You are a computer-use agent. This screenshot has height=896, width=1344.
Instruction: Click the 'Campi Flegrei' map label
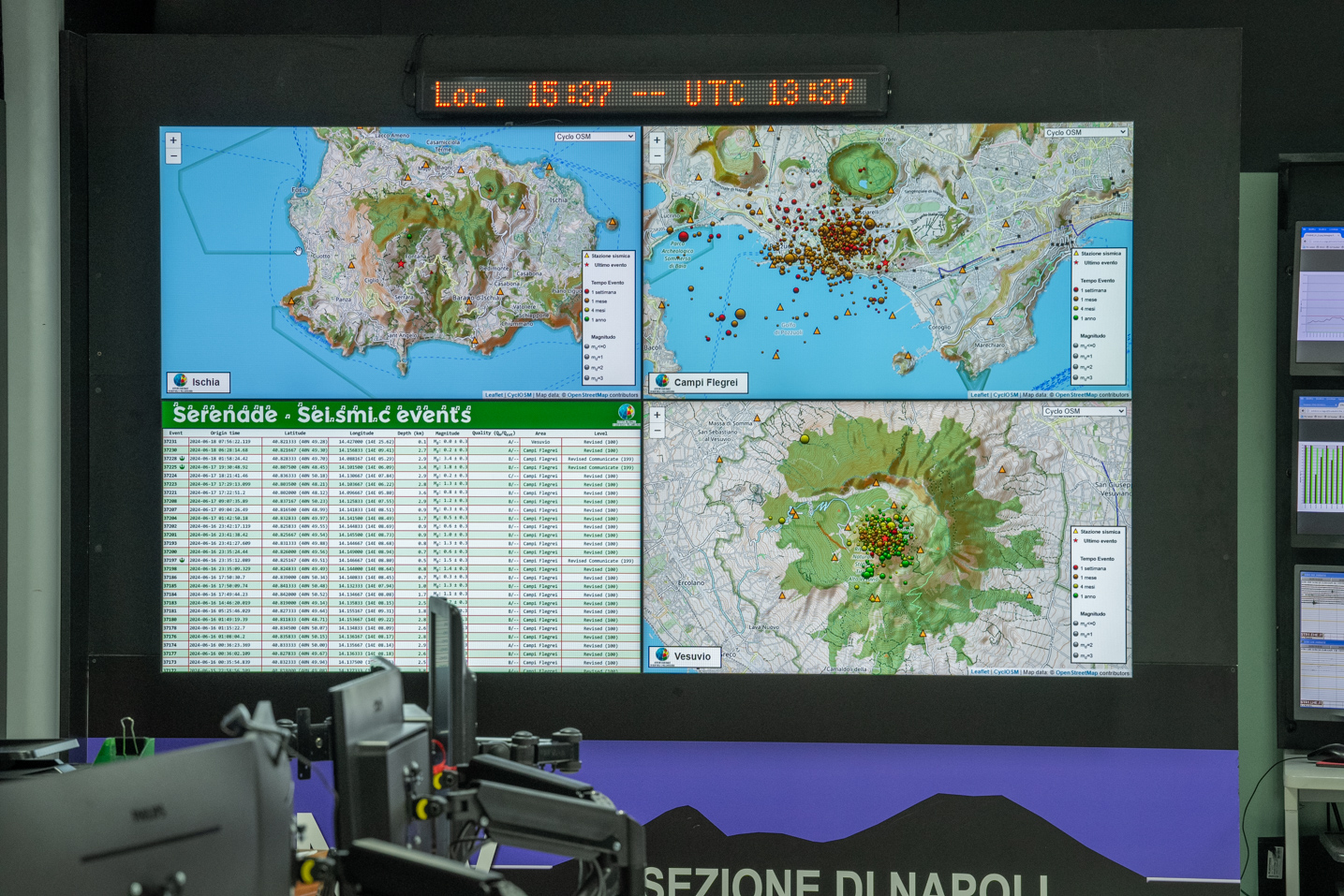pos(706,382)
